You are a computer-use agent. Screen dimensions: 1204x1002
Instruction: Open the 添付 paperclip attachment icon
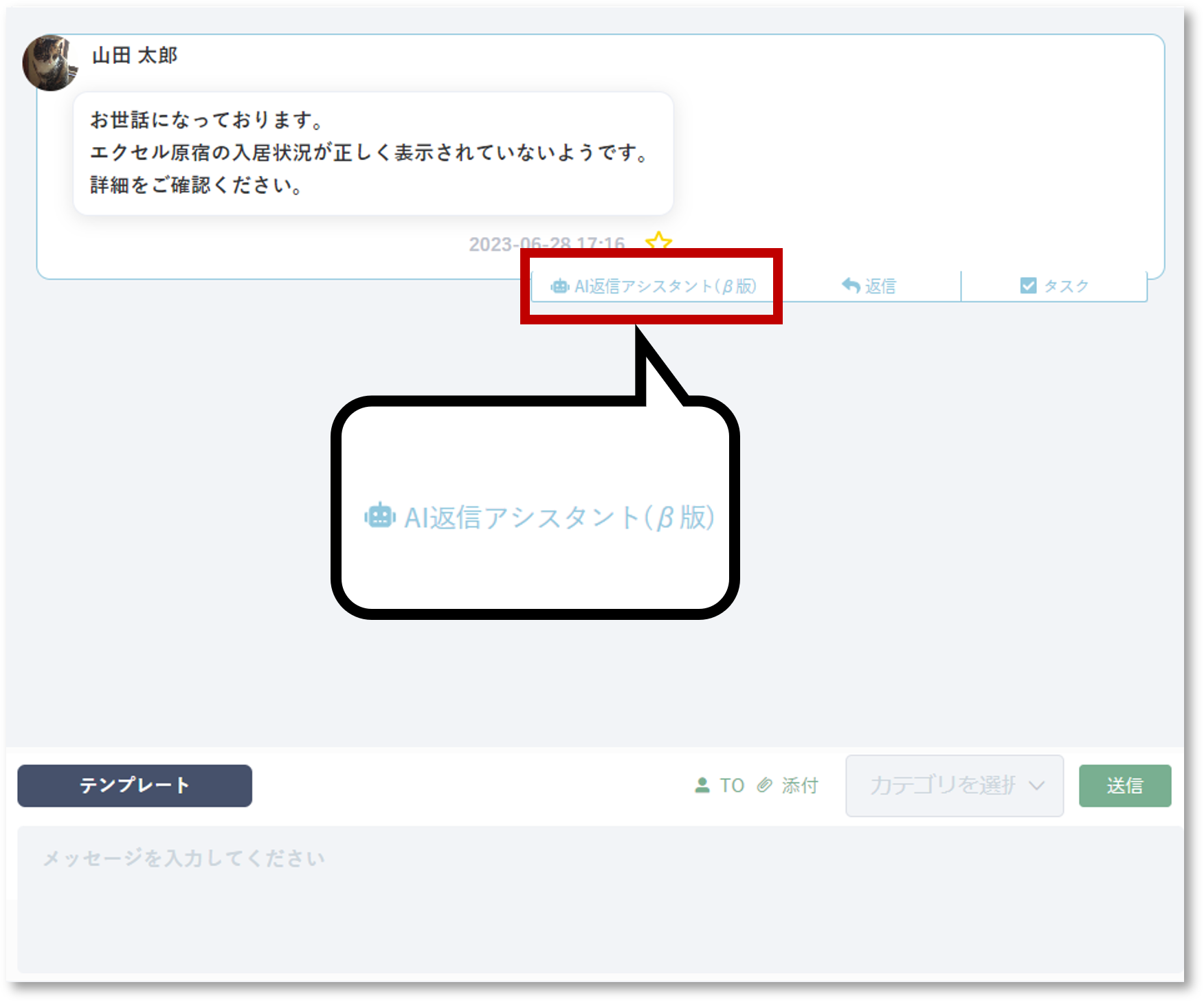(766, 786)
